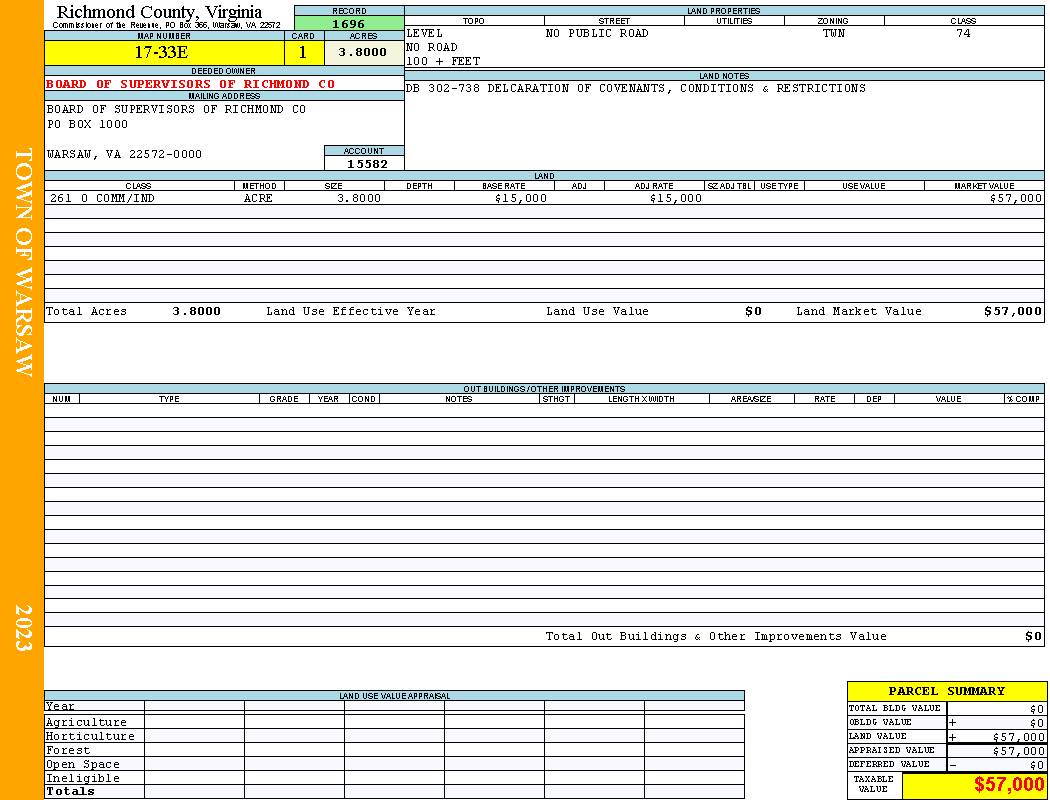The image size is (1050, 800).
Task: Click the Ineligible row label
Action: 83,779
